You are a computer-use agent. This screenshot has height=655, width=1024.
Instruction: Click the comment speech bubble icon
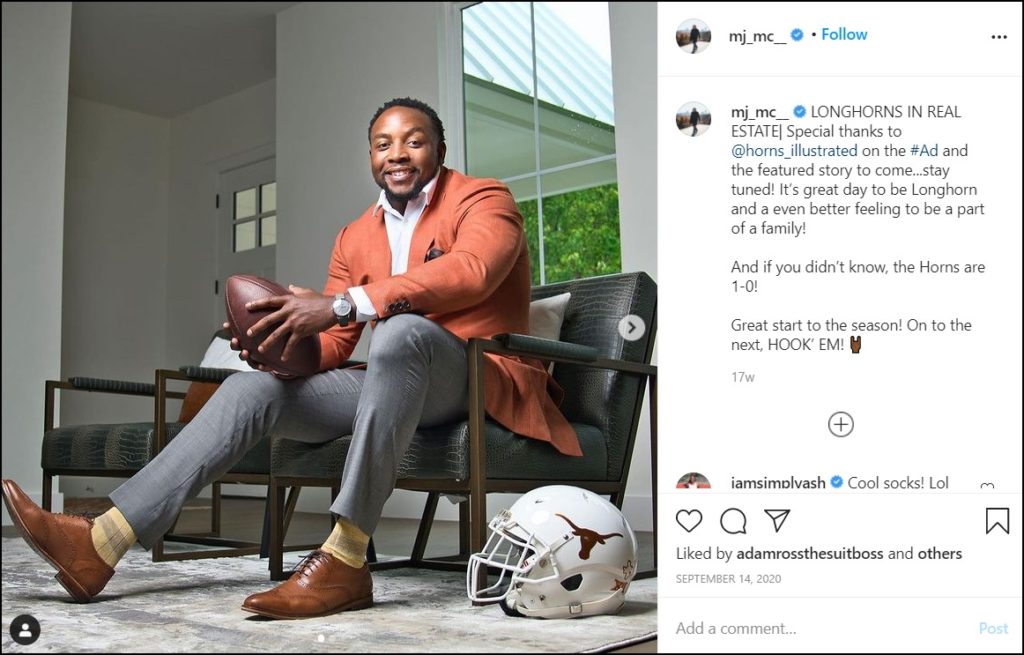click(733, 521)
